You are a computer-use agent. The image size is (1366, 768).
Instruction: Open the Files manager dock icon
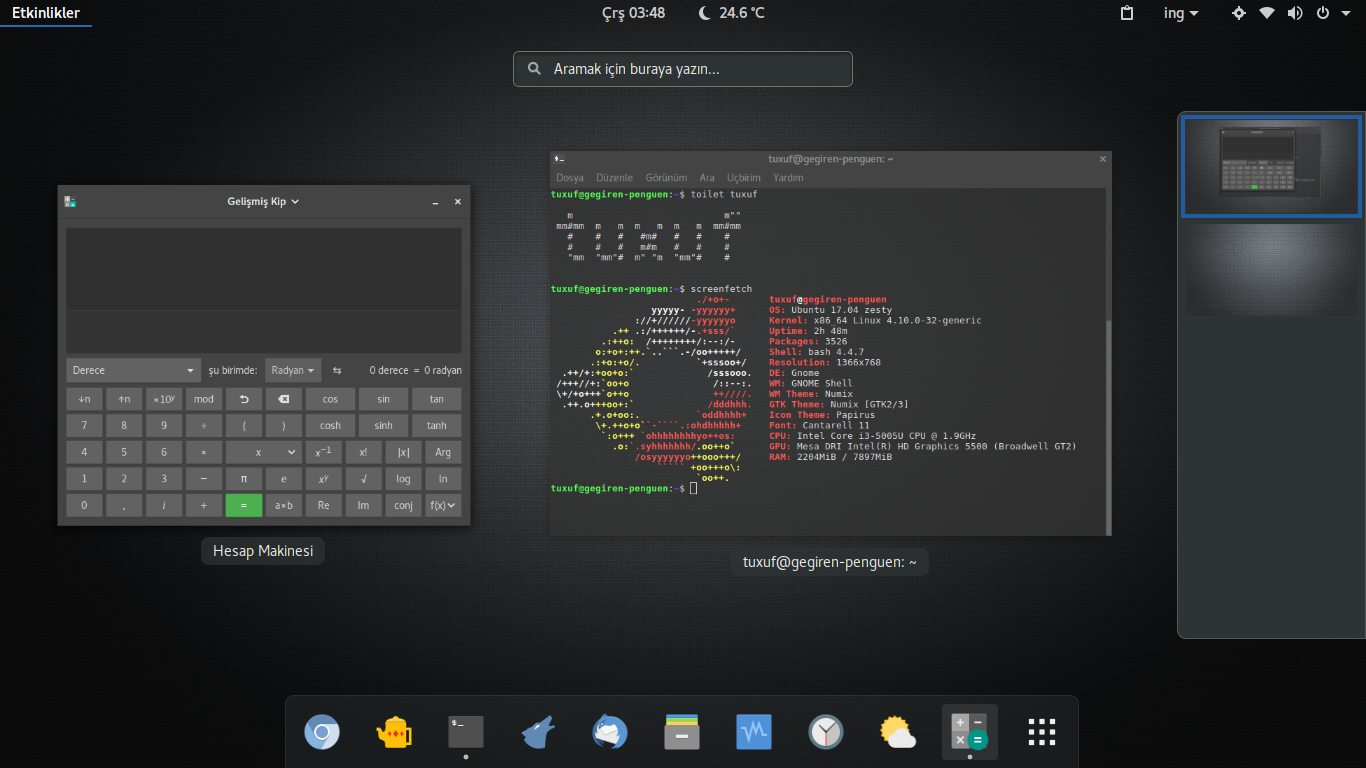click(x=682, y=733)
